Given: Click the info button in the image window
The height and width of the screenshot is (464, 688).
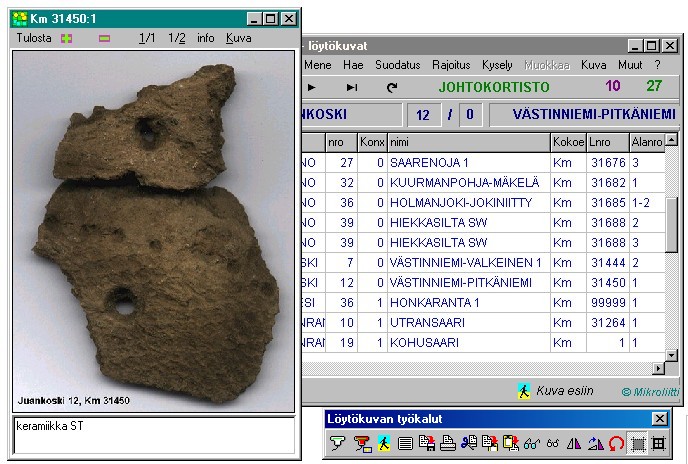Looking at the screenshot, I should tap(205, 38).
